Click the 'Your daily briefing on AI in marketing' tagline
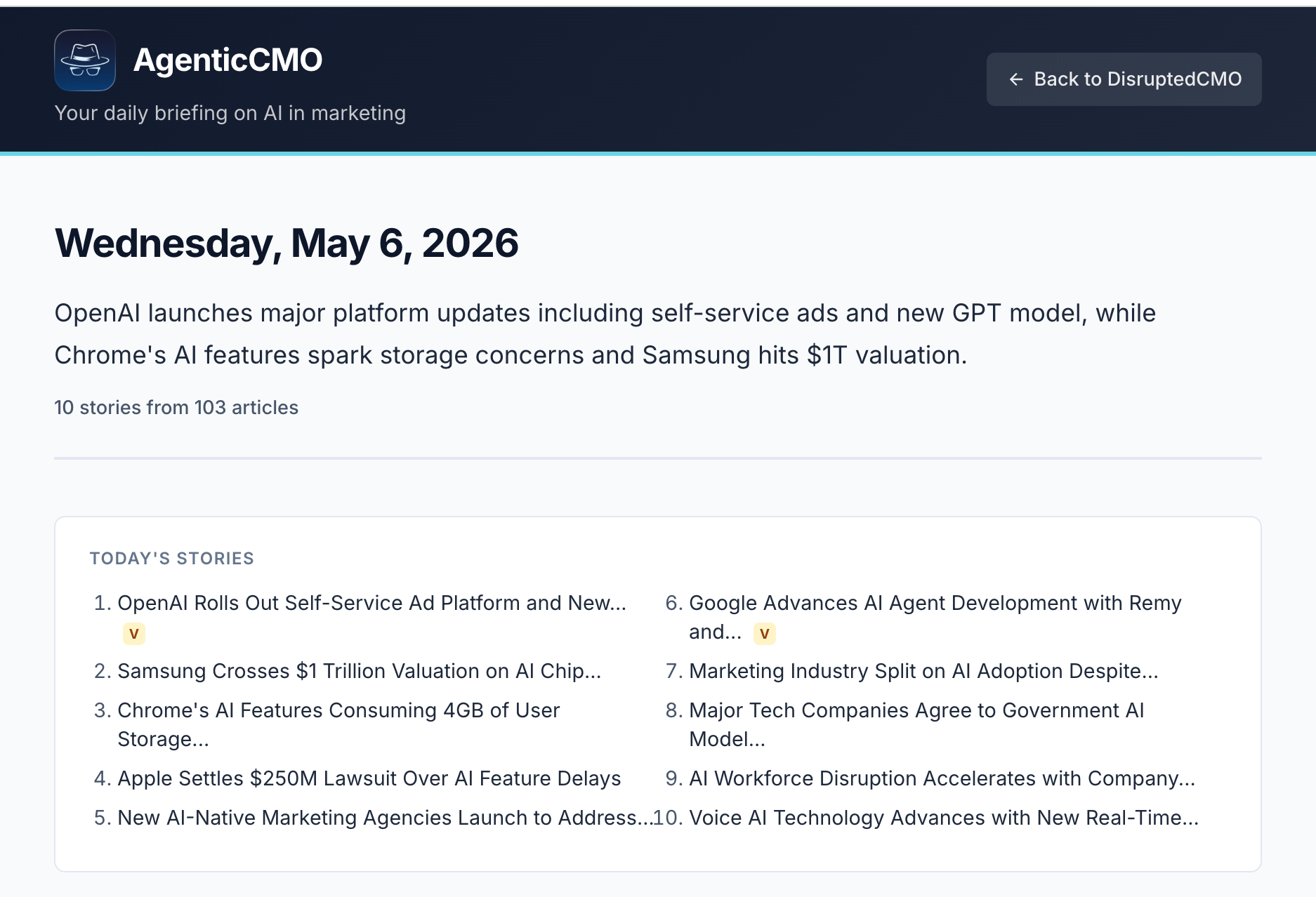Image resolution: width=1316 pixels, height=897 pixels. (x=230, y=113)
